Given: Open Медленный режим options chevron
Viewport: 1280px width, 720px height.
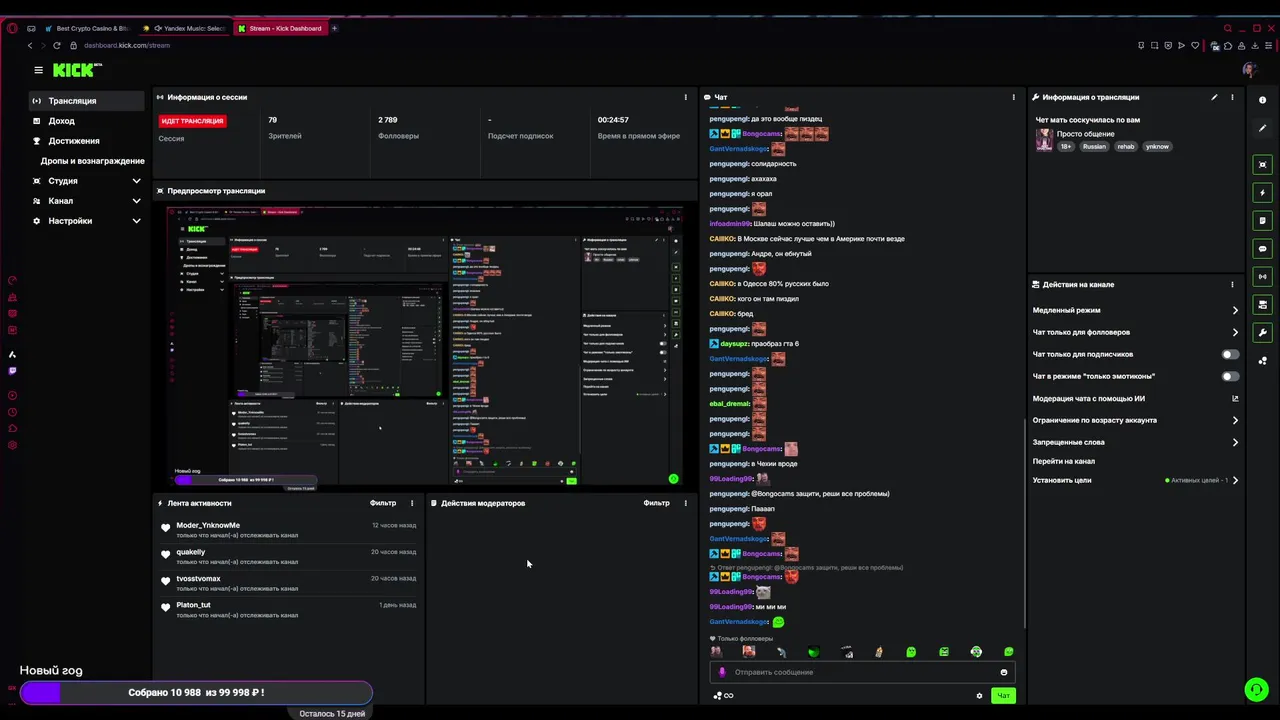Looking at the screenshot, I should (1235, 310).
